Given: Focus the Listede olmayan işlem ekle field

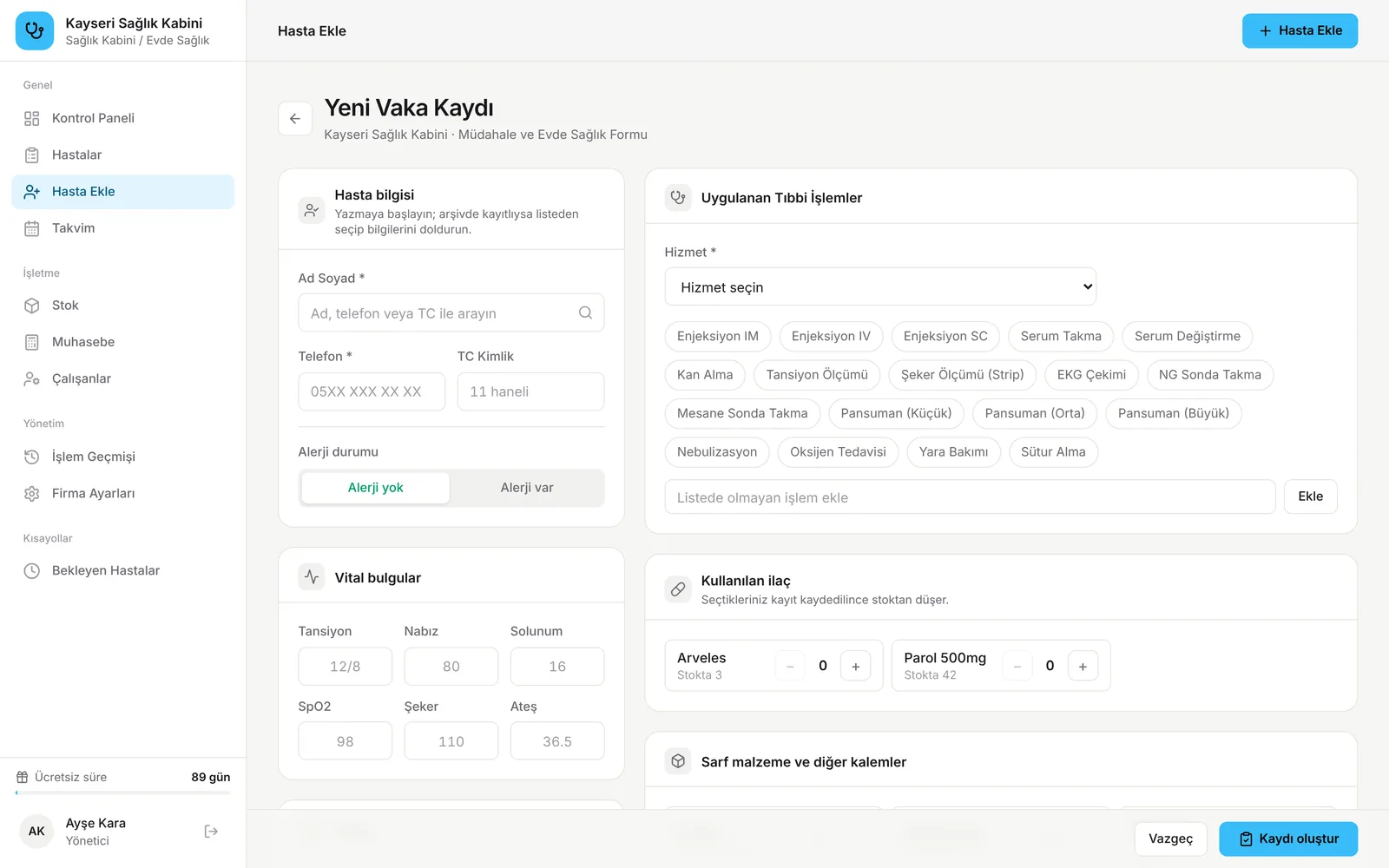Looking at the screenshot, I should 970,496.
